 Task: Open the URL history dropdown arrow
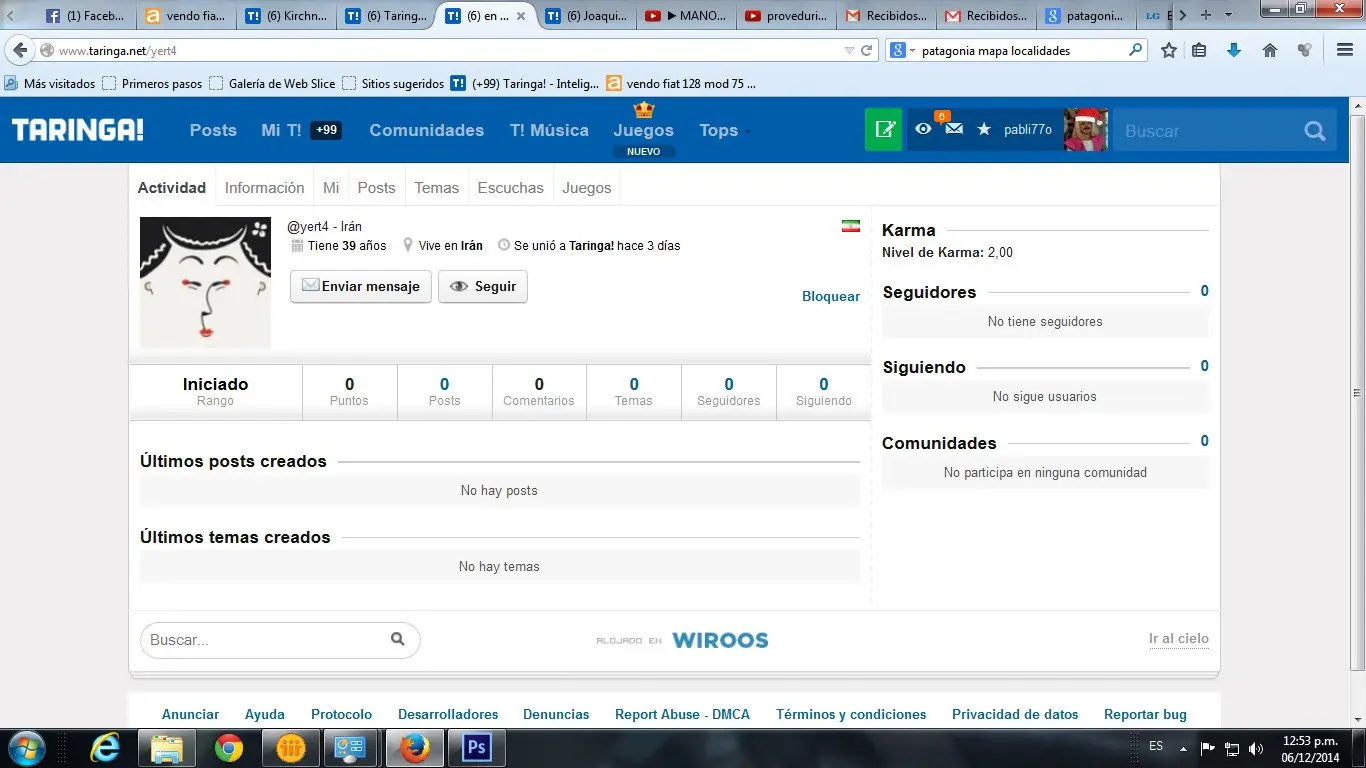tap(849, 50)
